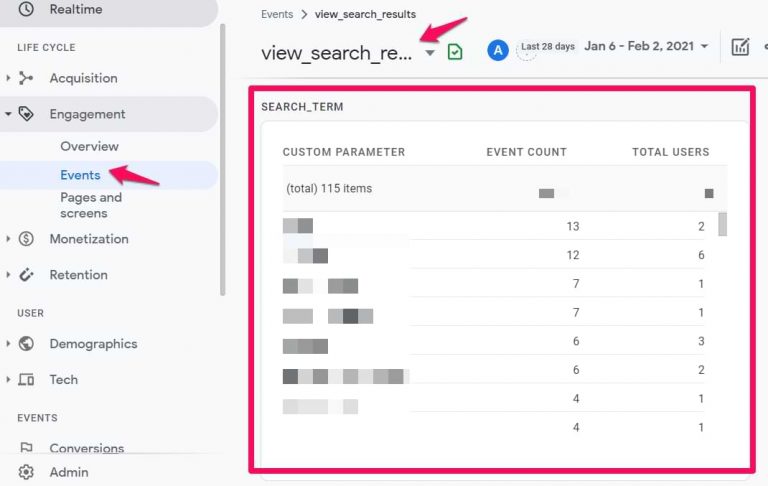Open the view_search_re... event dropdown arrow
The width and height of the screenshot is (768, 486).
click(x=430, y=53)
